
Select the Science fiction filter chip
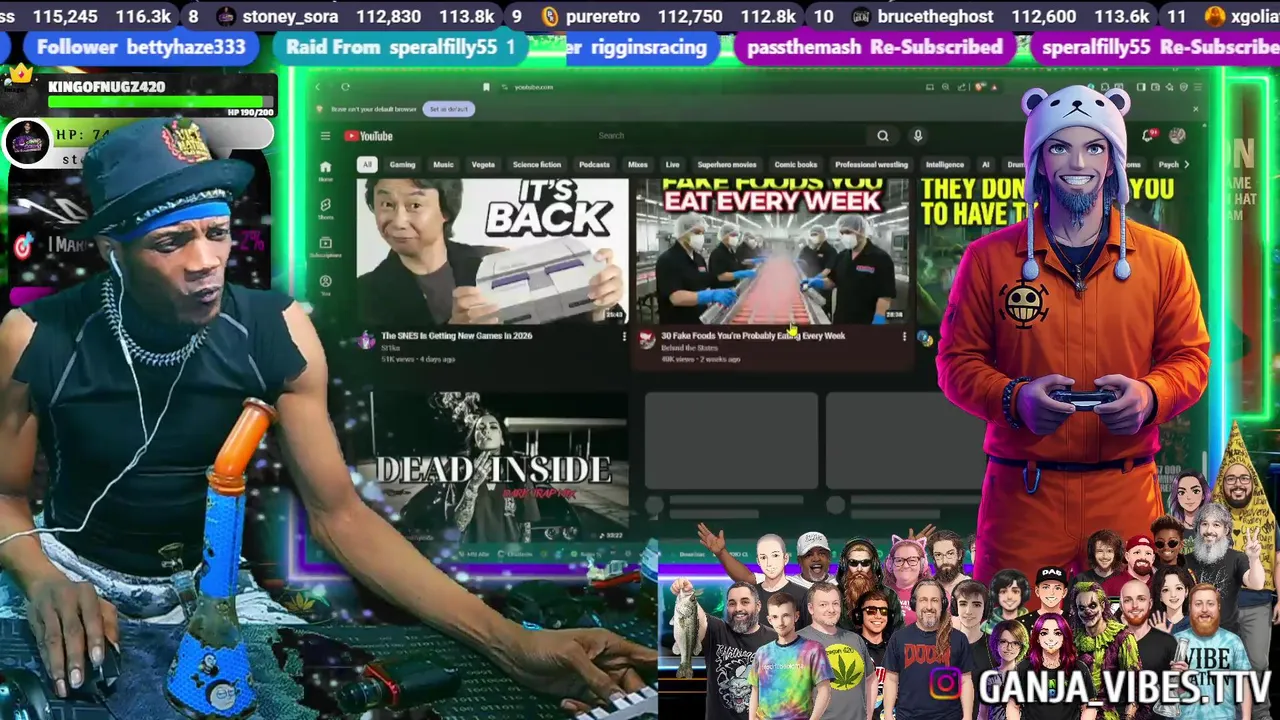coord(537,164)
